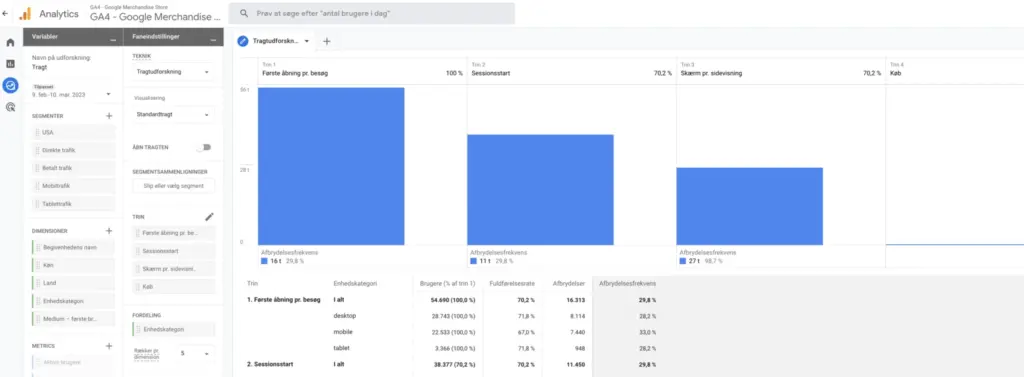
Task: Edit funnel steps with pencil icon
Action: point(209,216)
